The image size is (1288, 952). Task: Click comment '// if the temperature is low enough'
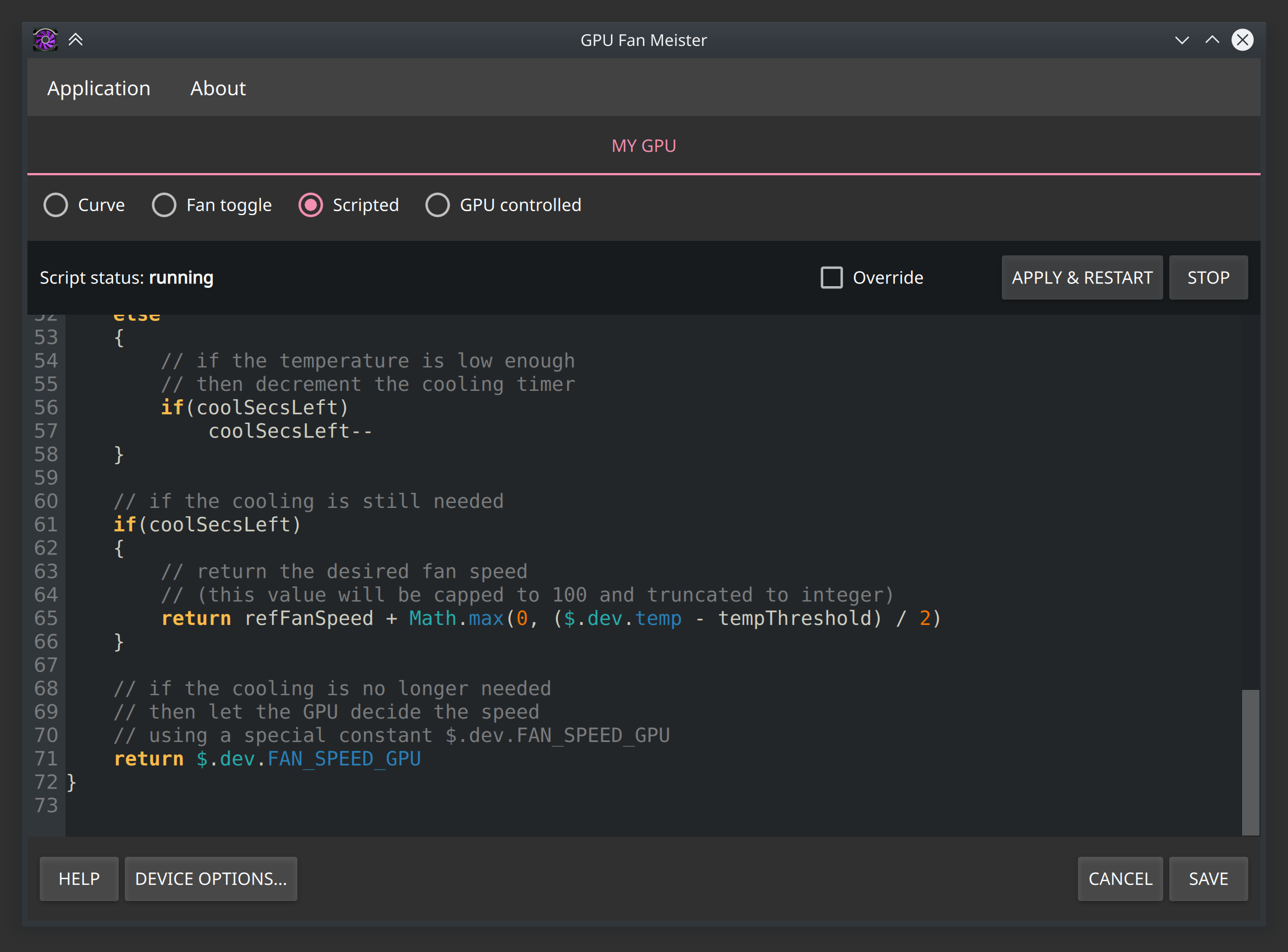pyautogui.click(x=368, y=361)
